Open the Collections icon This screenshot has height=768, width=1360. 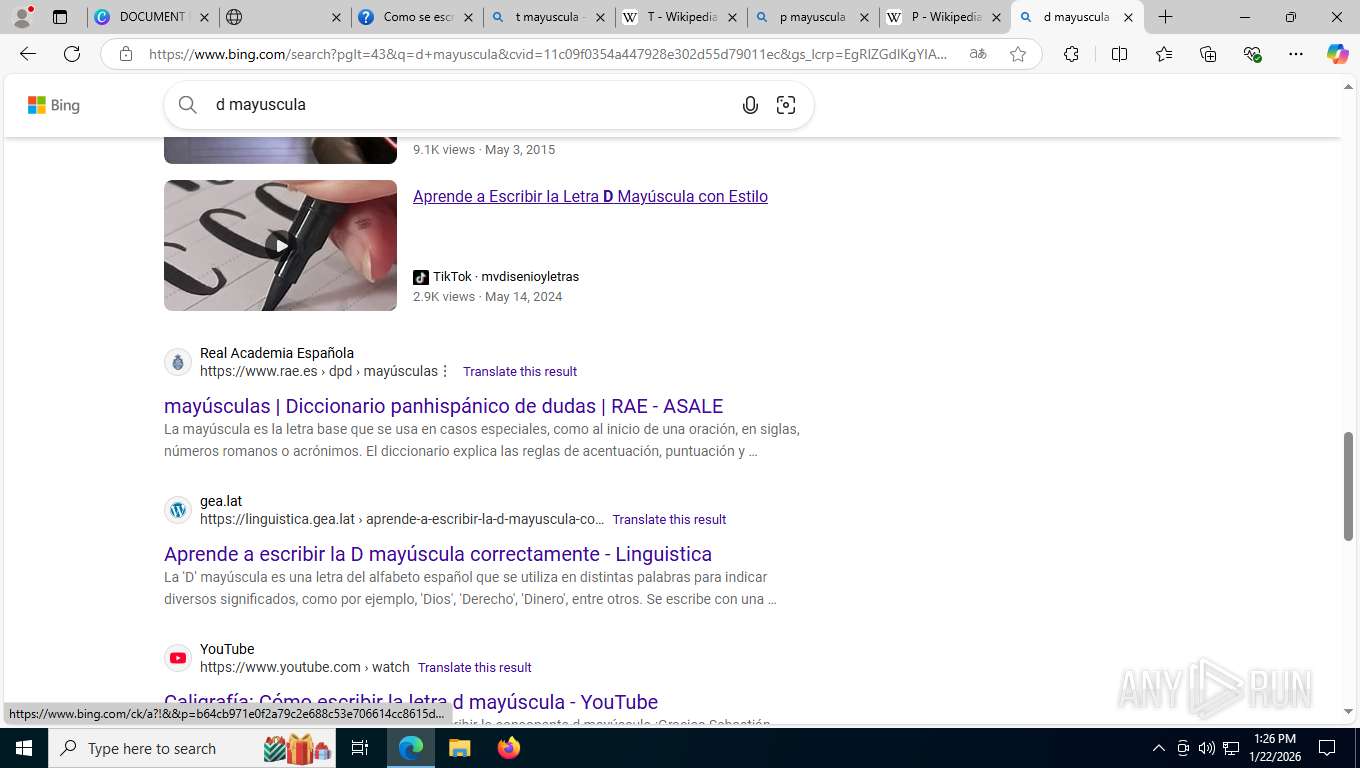pos(1208,54)
